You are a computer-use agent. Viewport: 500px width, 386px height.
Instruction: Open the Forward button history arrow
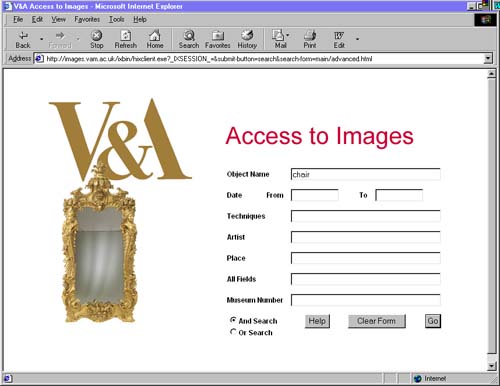click(x=78, y=39)
